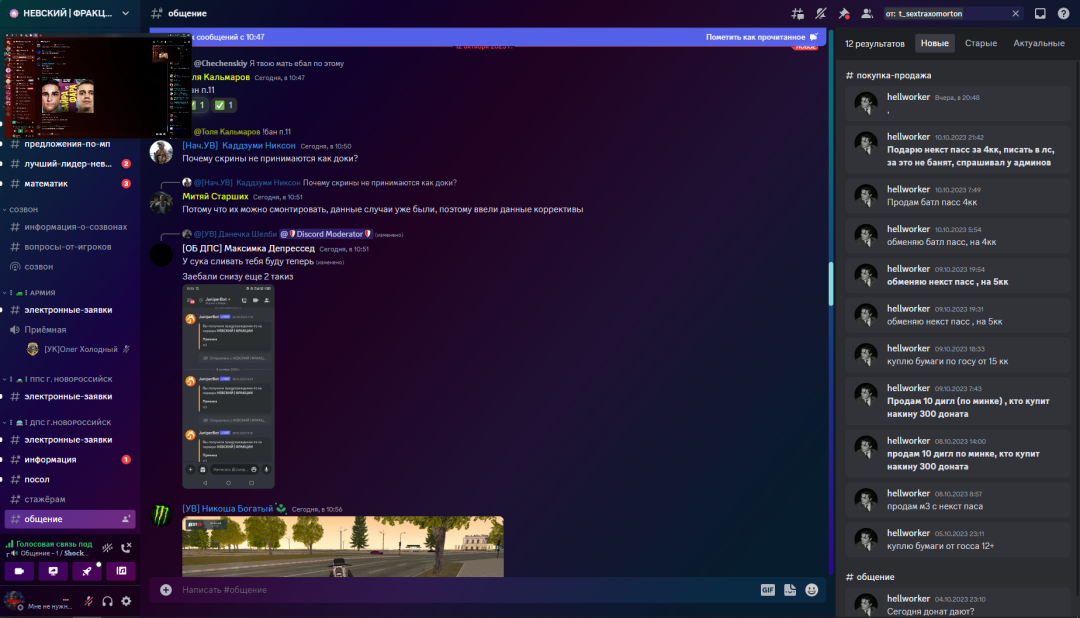The image size is (1080, 618).
Task: Open the soundboard button
Action: 121,571
